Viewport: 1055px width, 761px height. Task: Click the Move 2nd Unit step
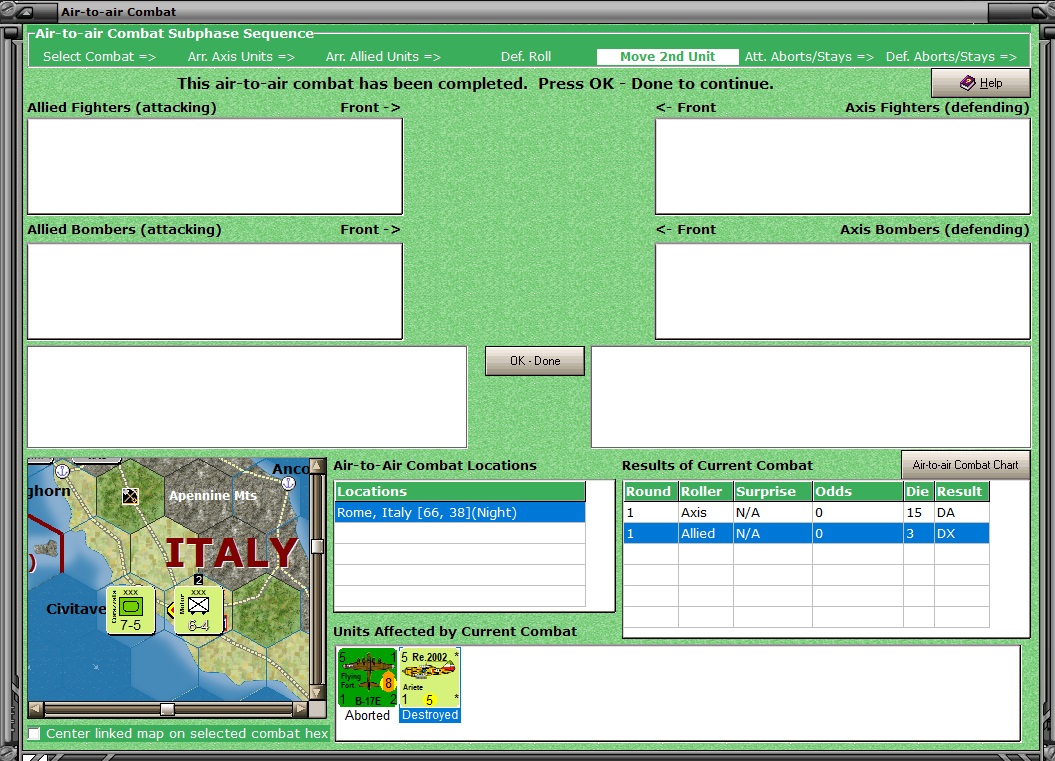pos(667,57)
